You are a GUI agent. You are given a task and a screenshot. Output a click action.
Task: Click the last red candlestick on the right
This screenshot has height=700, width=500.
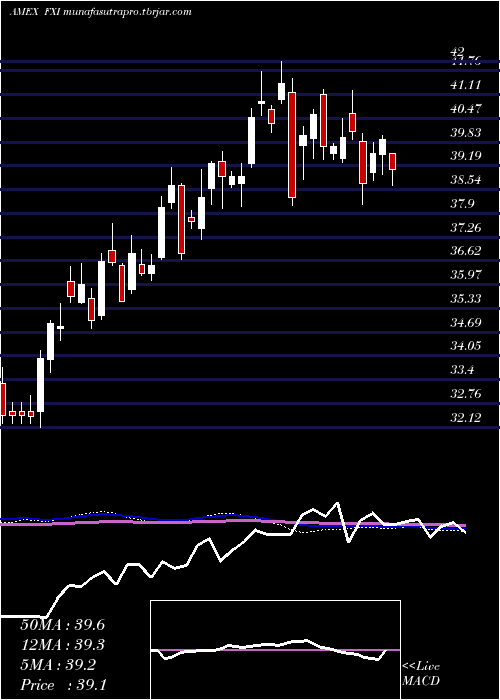[393, 162]
